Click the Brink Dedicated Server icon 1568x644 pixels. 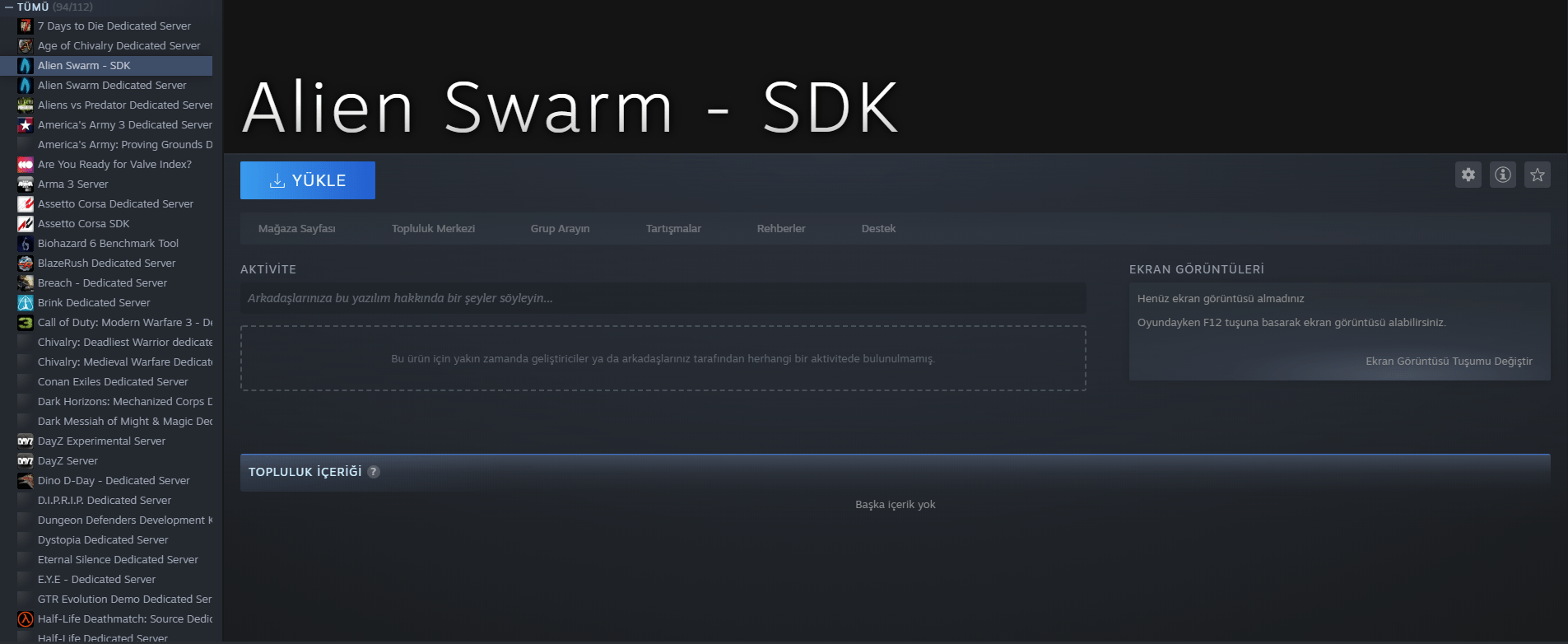26,302
